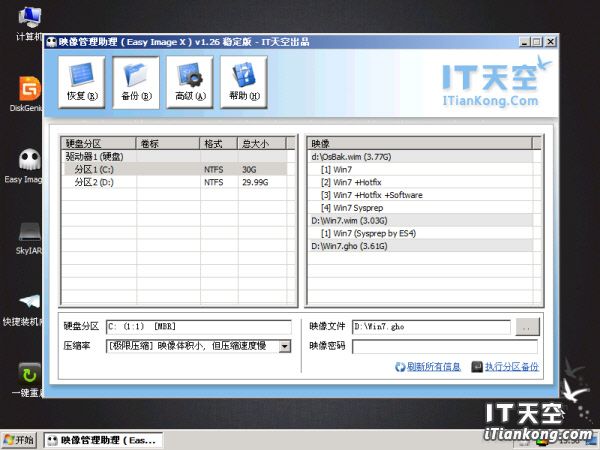Open the compression ratio 压缩率 dropdown
The width and height of the screenshot is (600, 450).
[284, 346]
